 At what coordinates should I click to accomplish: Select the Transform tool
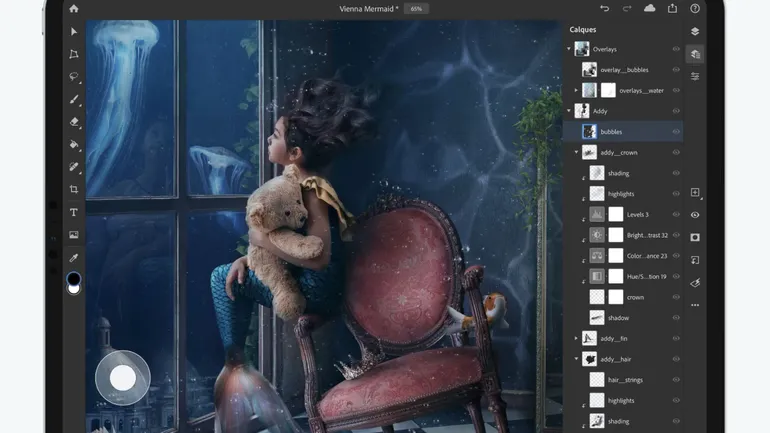click(74, 54)
